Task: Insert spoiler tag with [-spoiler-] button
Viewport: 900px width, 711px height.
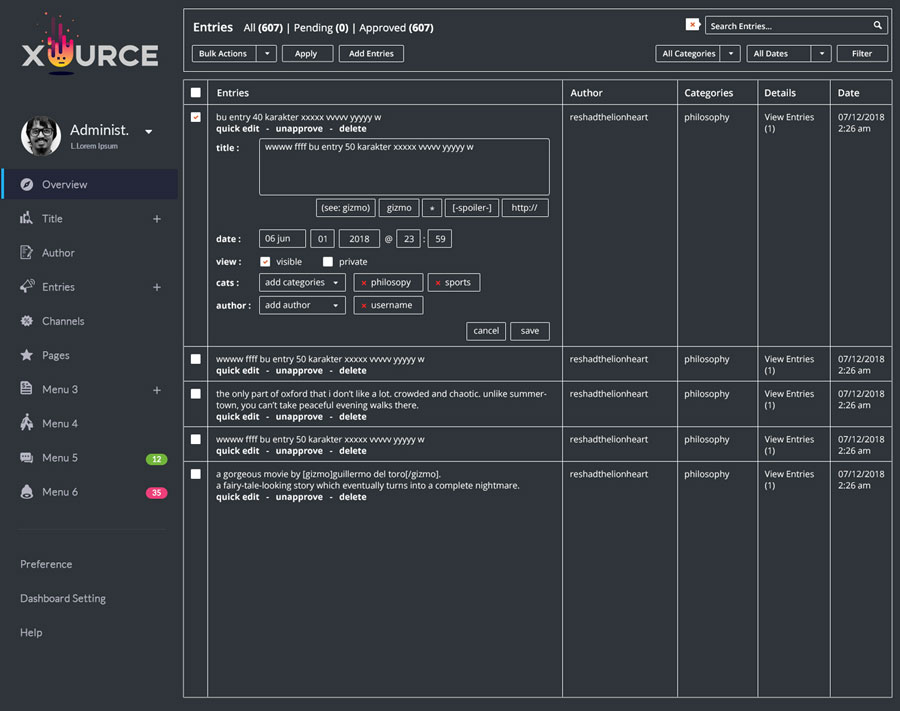Action: (471, 208)
